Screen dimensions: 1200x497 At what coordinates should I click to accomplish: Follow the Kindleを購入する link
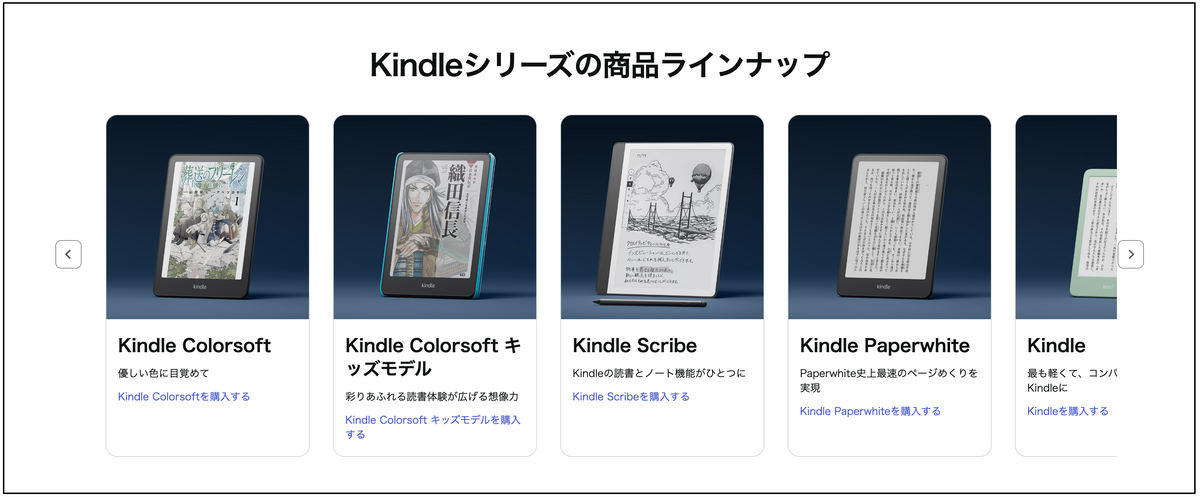[x=1067, y=411]
